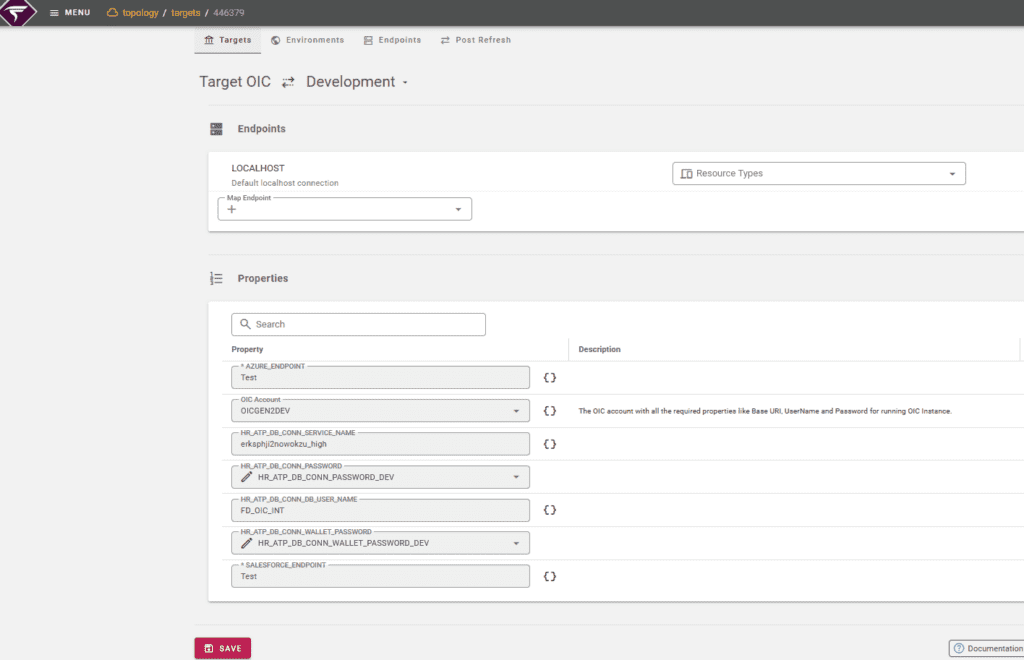Screen dimensions: 1024x660
Task: Expand the Development environment dropdown
Action: [357, 82]
